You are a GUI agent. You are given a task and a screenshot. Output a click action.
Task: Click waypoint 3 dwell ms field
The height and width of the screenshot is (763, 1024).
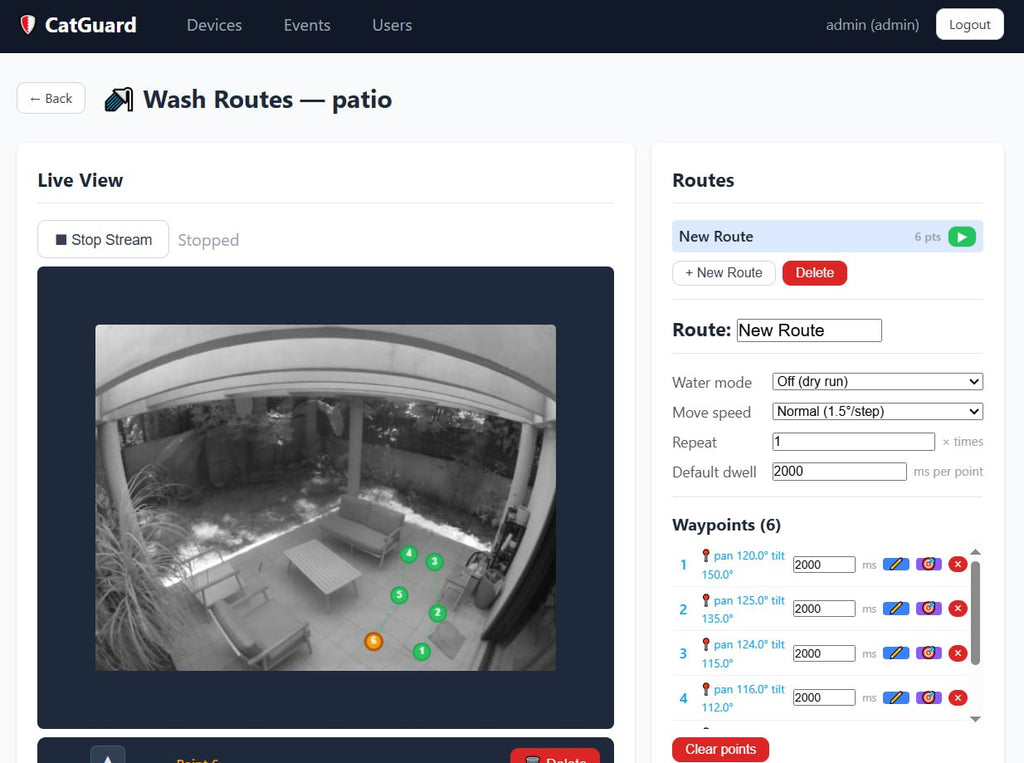(824, 653)
